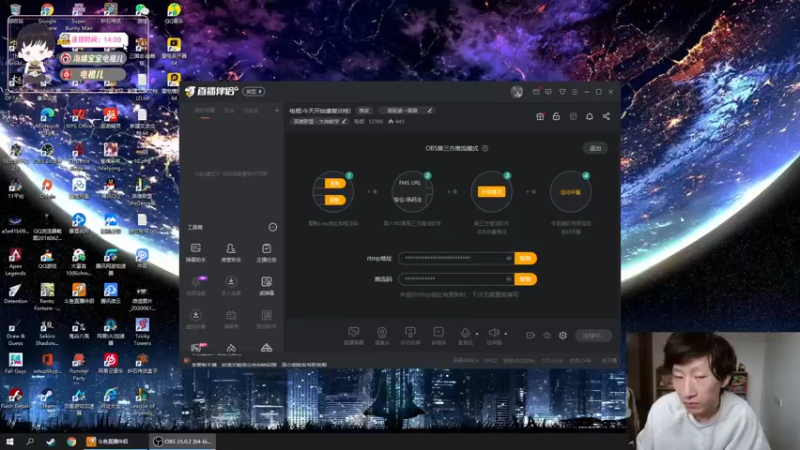This screenshot has height=450, width=800.
Task: Open the 读弹幕 tool in toolbox
Action: pos(266,286)
